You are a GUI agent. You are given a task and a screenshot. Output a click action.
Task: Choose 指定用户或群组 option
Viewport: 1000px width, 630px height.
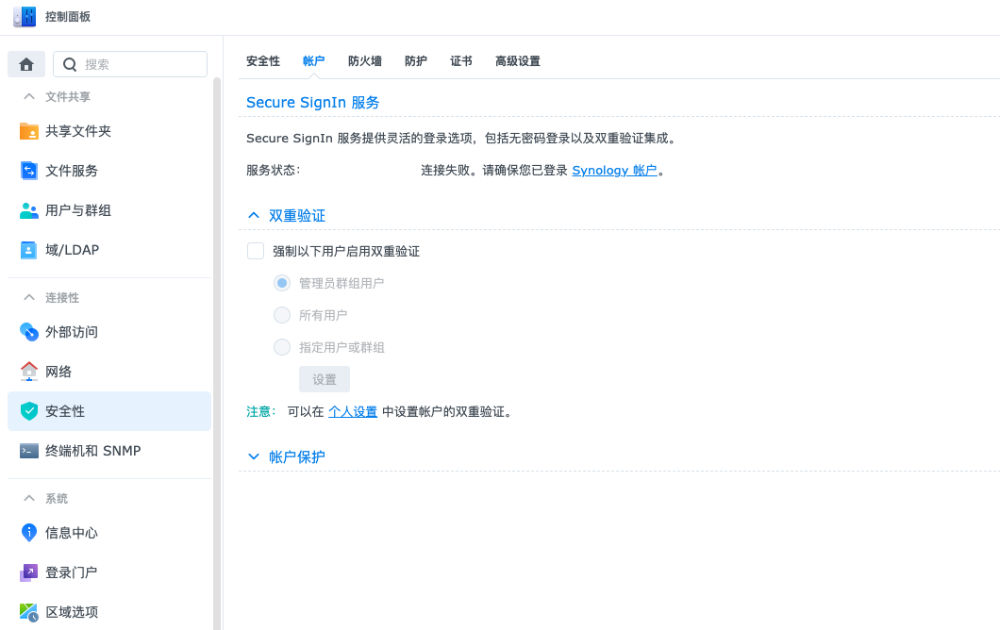pyautogui.click(x=281, y=347)
